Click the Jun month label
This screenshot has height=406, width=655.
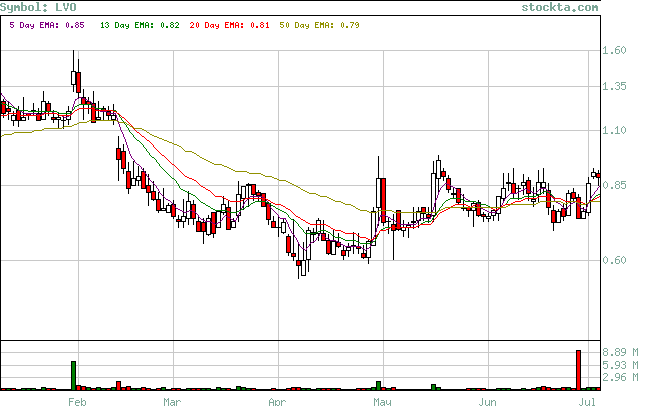tap(487, 401)
